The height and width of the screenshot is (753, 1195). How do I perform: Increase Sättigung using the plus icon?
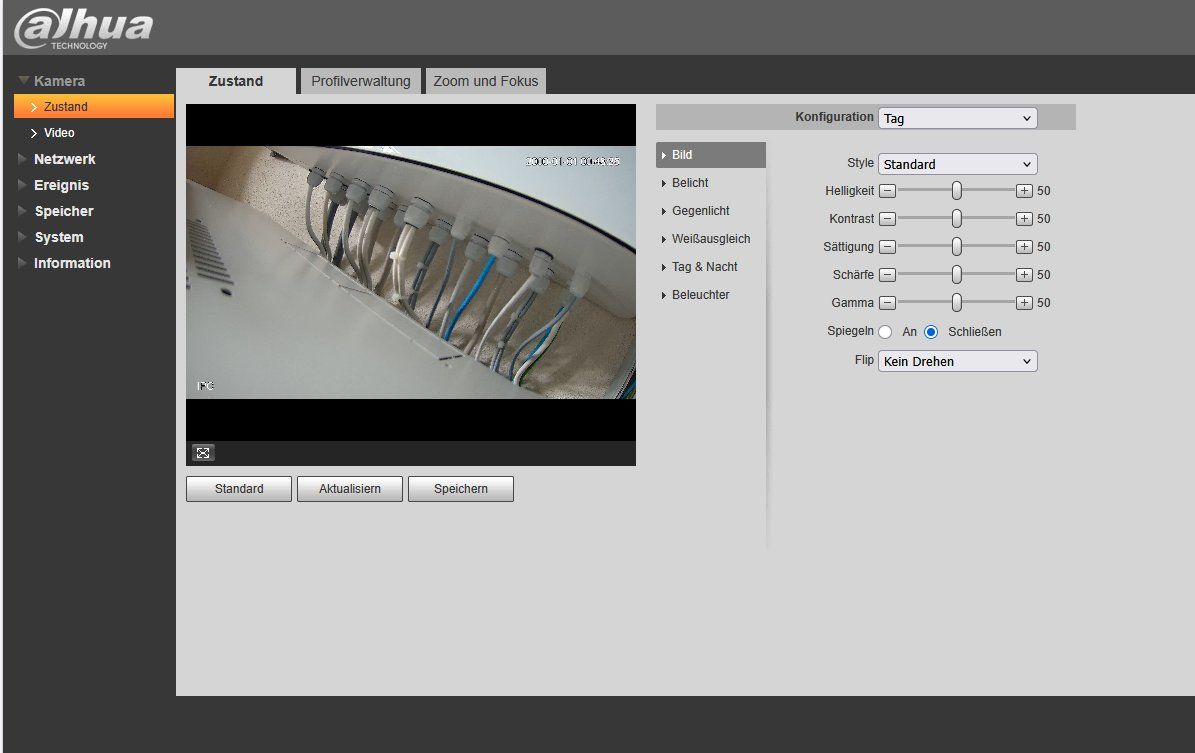pyautogui.click(x=1024, y=247)
